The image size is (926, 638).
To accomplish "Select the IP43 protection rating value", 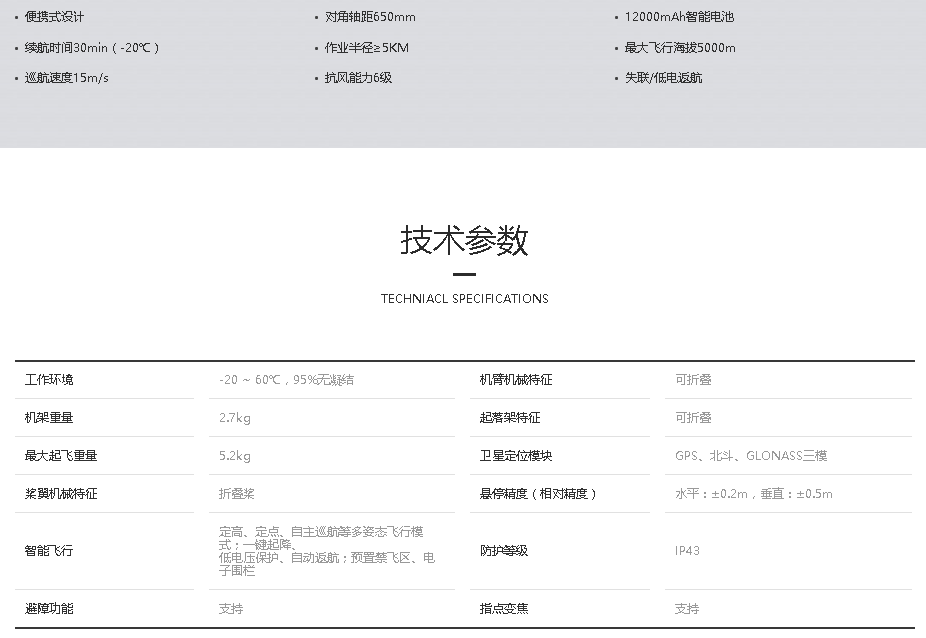I will 687,551.
